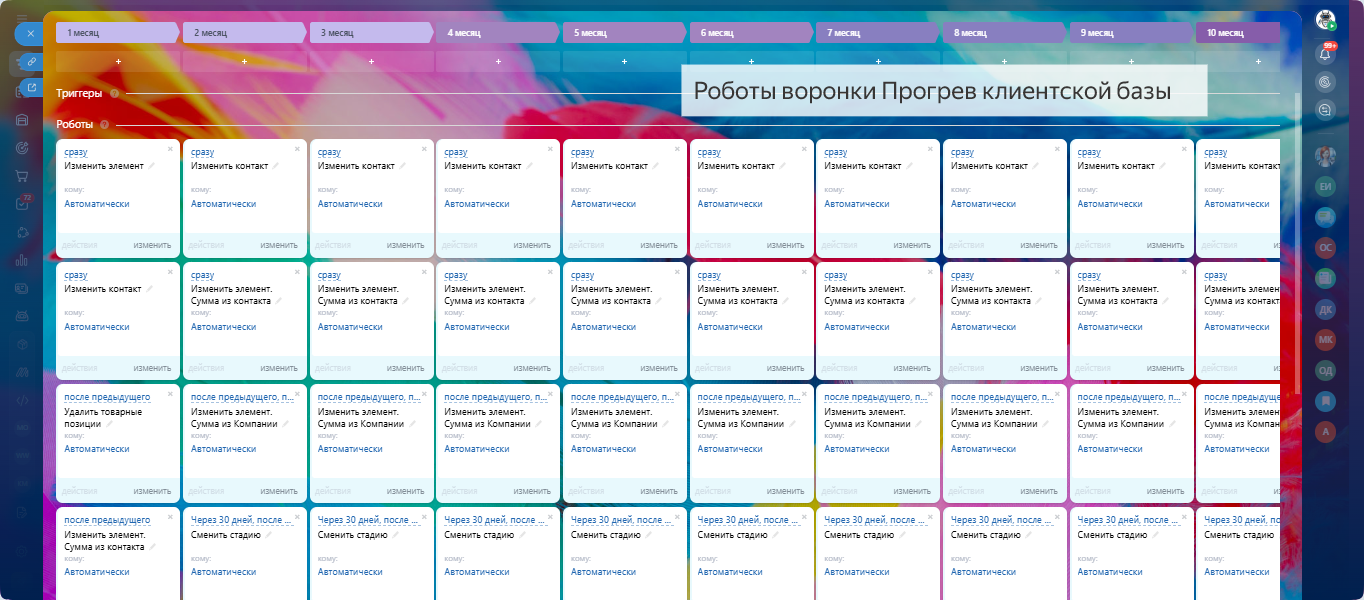Add a trigger under the 1 месяц stage
Screen dimensions: 1364x600
(x=118, y=61)
